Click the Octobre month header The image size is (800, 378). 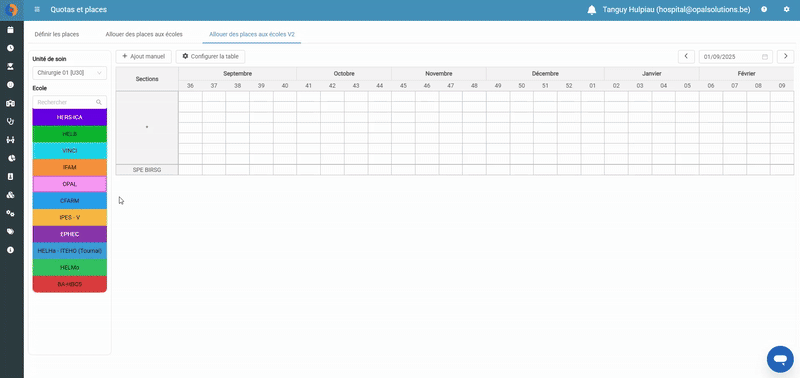(x=344, y=73)
